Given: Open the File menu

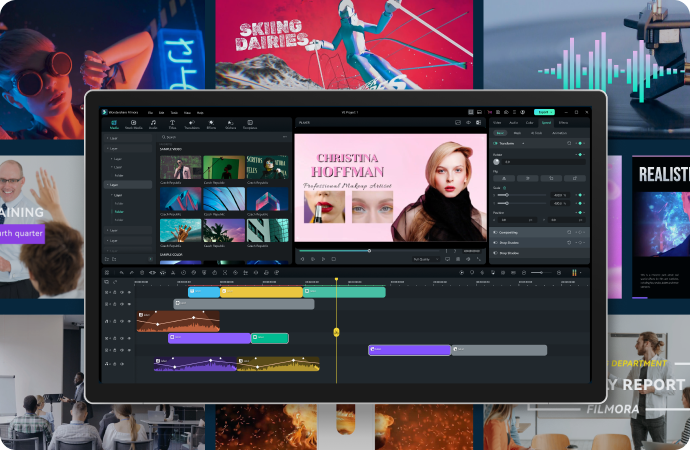Looking at the screenshot, I should 150,113.
